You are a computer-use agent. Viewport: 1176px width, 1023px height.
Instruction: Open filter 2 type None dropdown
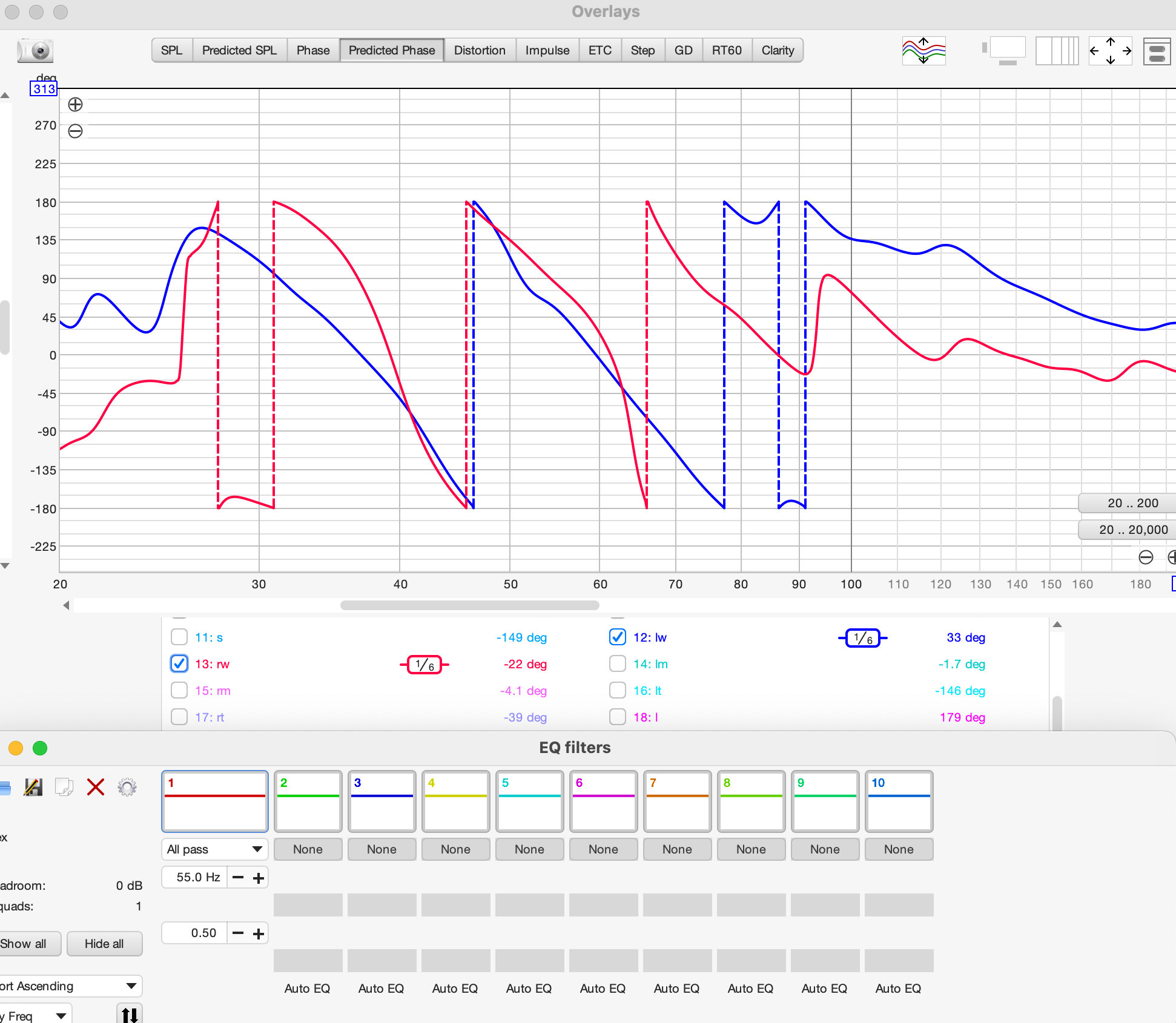[308, 849]
